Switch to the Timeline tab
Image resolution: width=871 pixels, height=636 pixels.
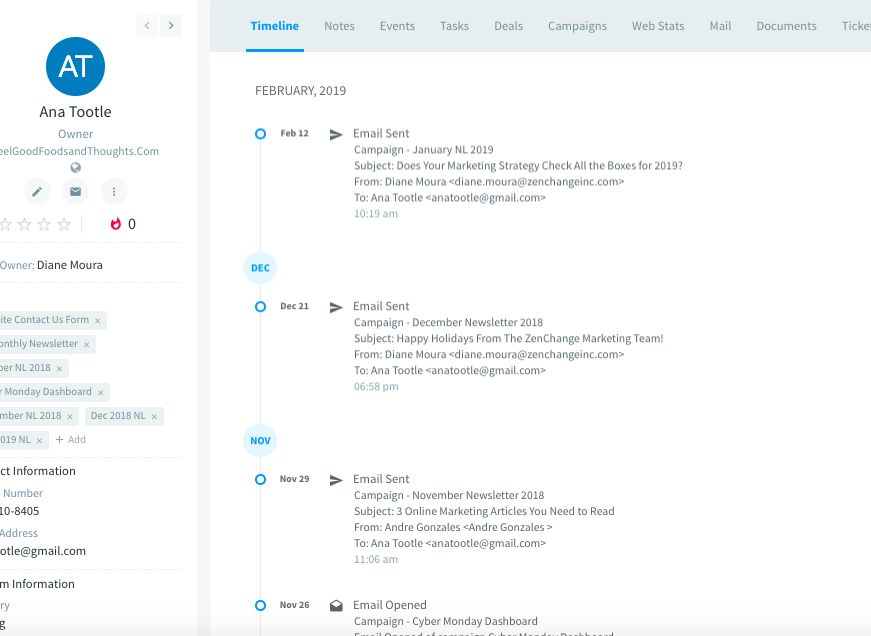tap(274, 26)
